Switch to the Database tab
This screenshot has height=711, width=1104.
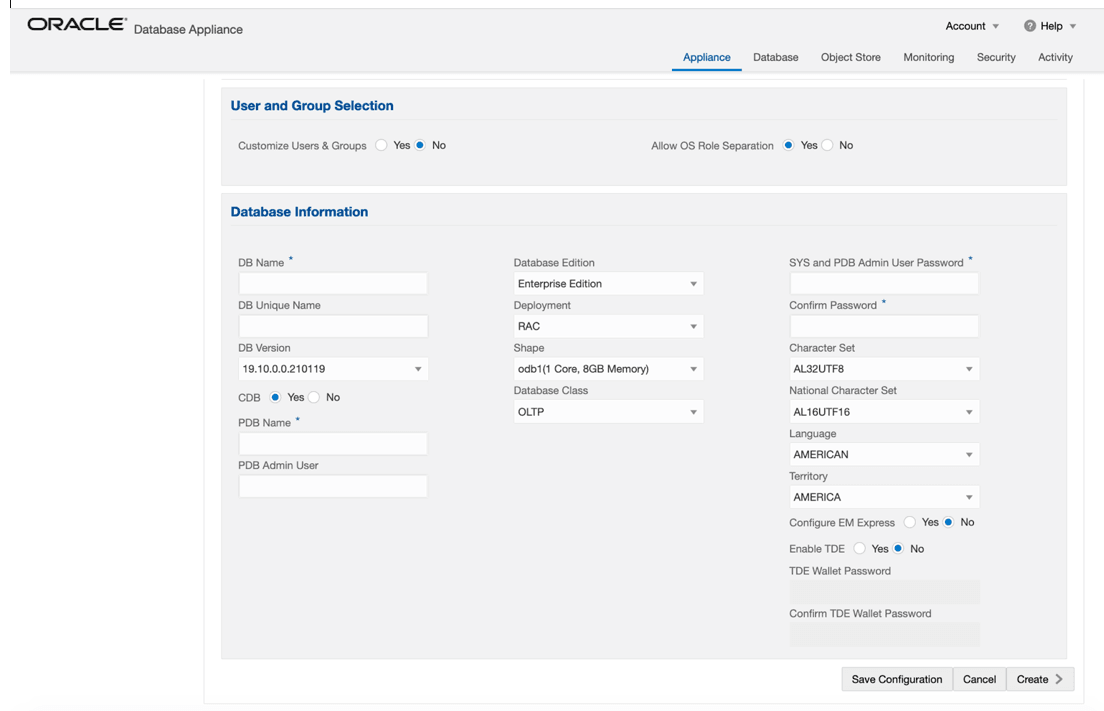[775, 57]
